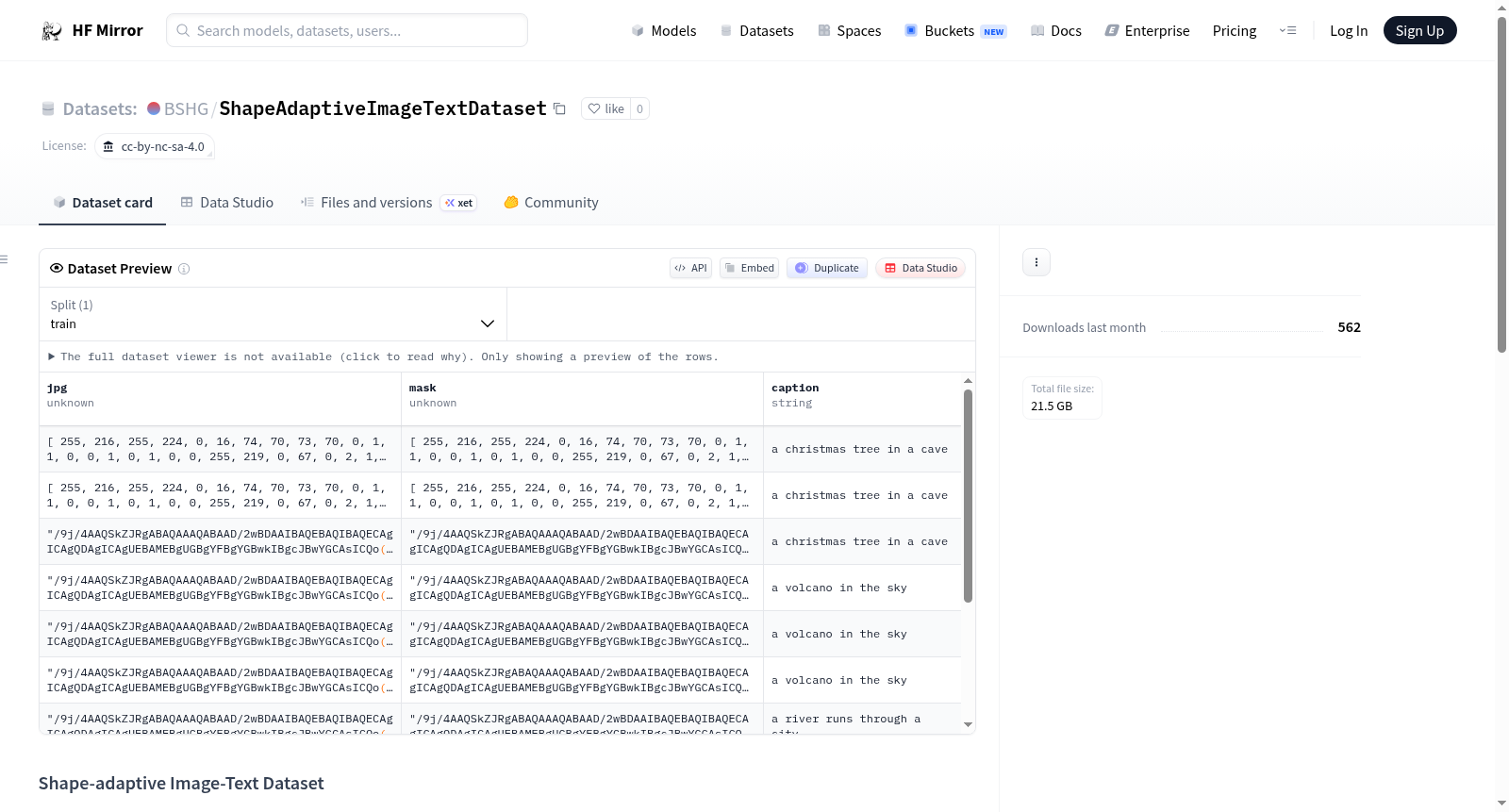Open the ShapeAdaptiveImageTextDataset title link
The image size is (1509, 812).
click(x=383, y=108)
